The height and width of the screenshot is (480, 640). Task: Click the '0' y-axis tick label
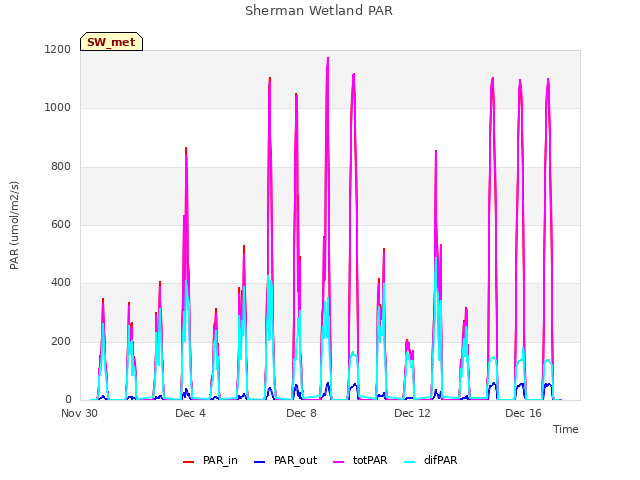pyautogui.click(x=68, y=399)
